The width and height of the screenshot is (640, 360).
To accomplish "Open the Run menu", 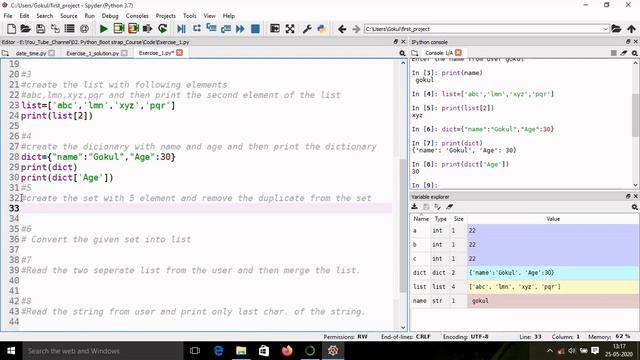I will coord(89,16).
